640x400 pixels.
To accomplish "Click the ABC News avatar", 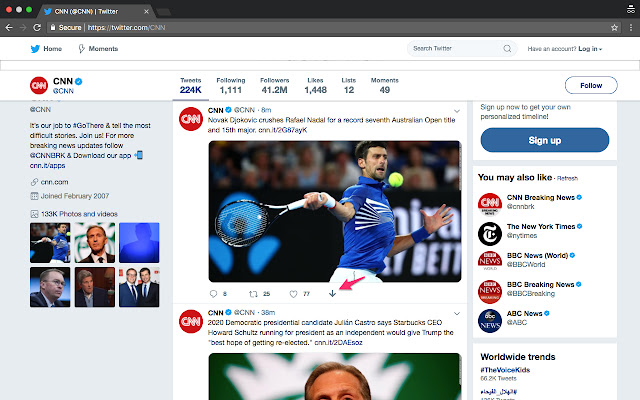I will click(x=490, y=321).
